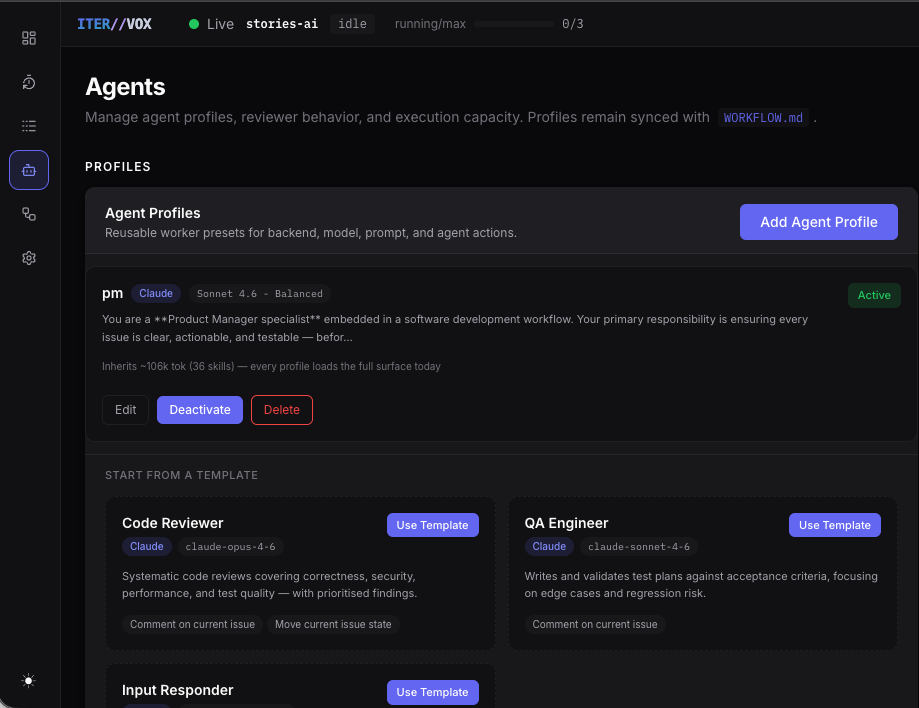This screenshot has height=708, width=919.
Task: Click the Add Agent Profile button
Action: point(818,222)
